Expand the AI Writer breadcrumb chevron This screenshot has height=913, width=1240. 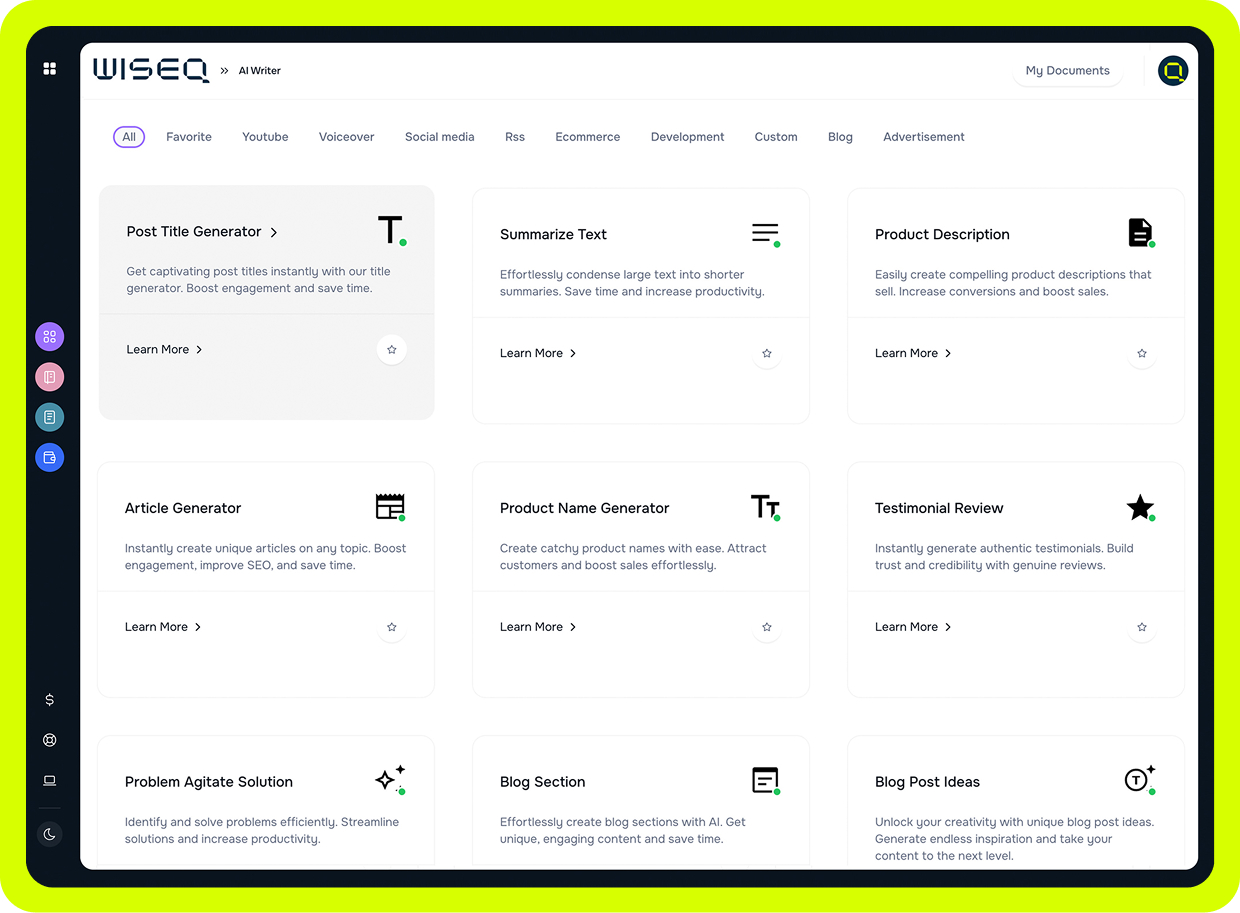tap(225, 70)
